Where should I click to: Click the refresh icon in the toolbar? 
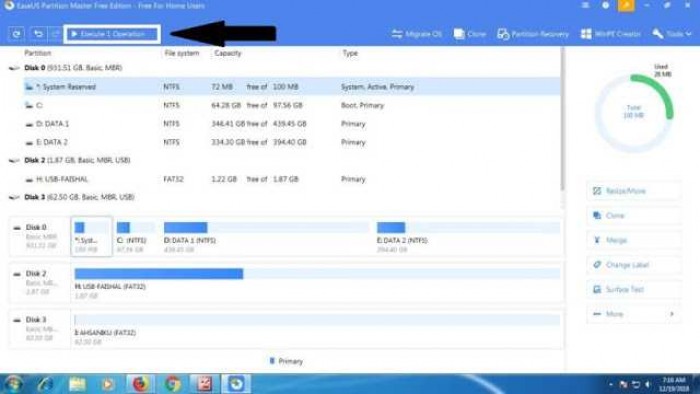(17, 34)
